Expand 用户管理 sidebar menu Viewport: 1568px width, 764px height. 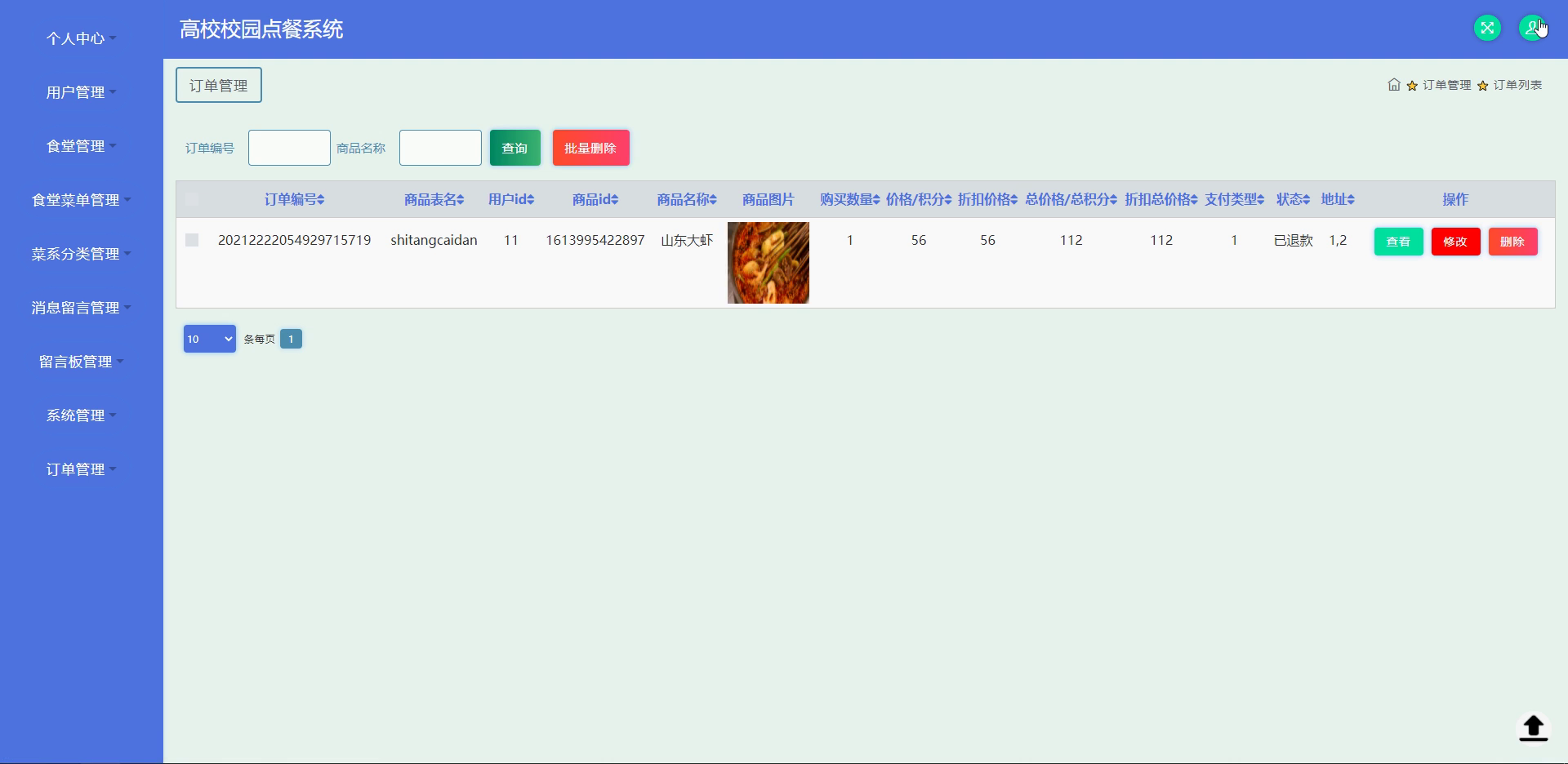(81, 92)
